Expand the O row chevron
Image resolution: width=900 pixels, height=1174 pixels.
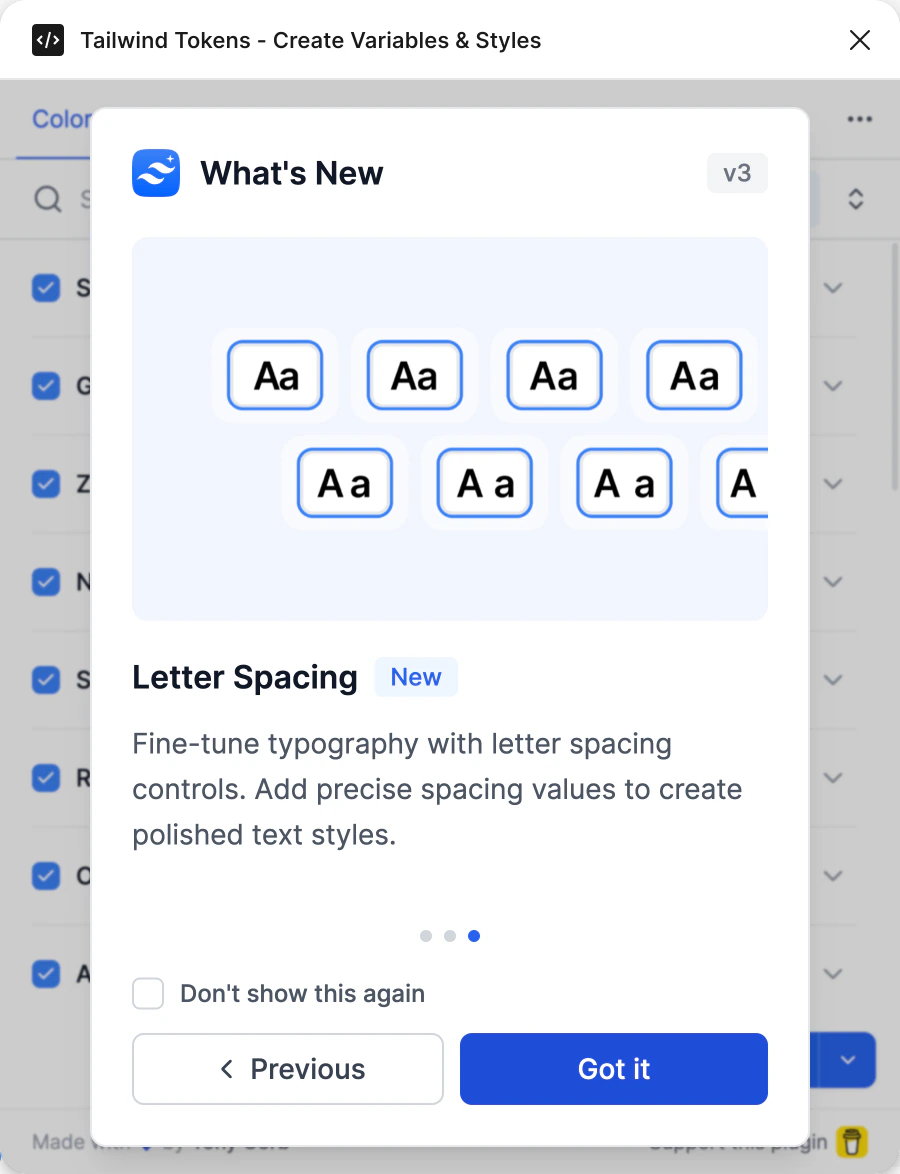pyautogui.click(x=833, y=875)
